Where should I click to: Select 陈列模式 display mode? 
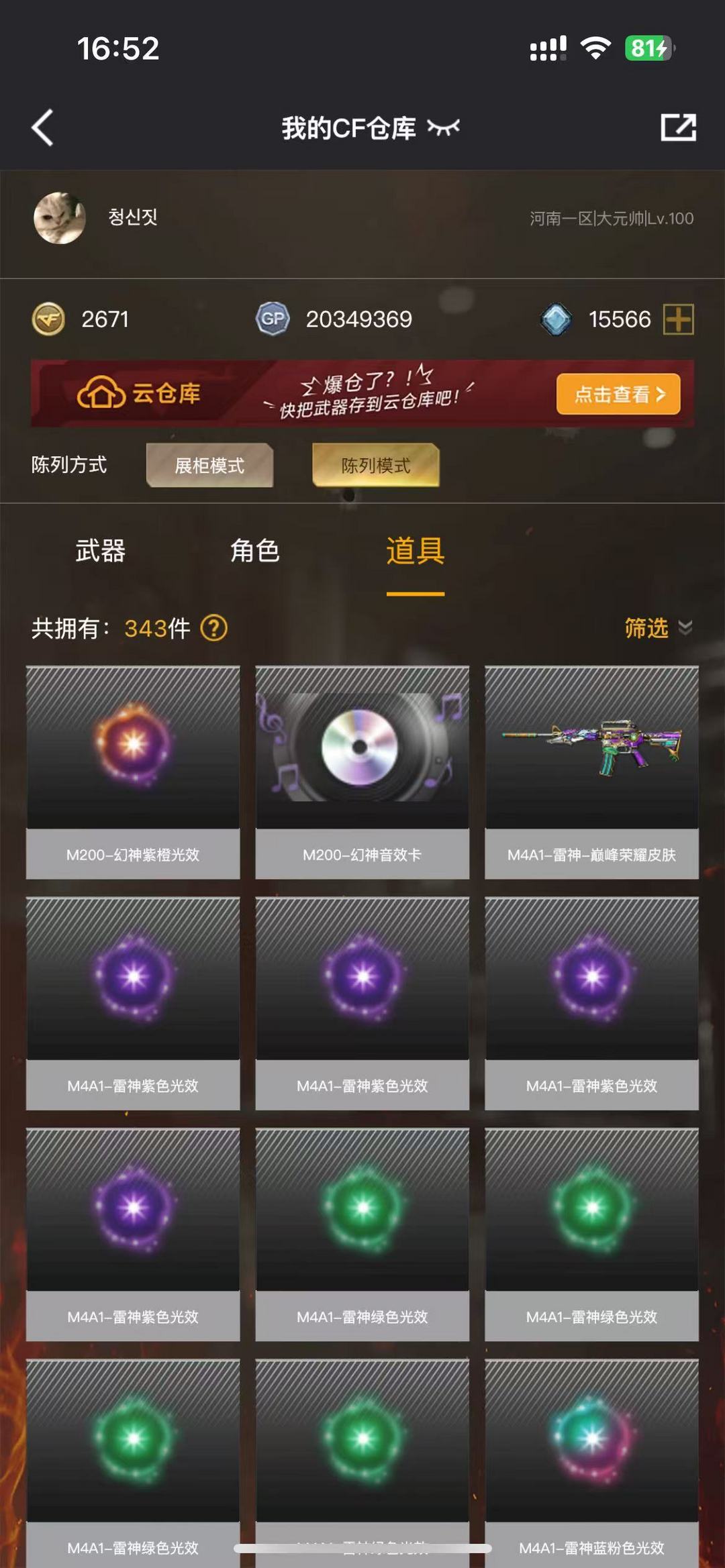[x=375, y=465]
